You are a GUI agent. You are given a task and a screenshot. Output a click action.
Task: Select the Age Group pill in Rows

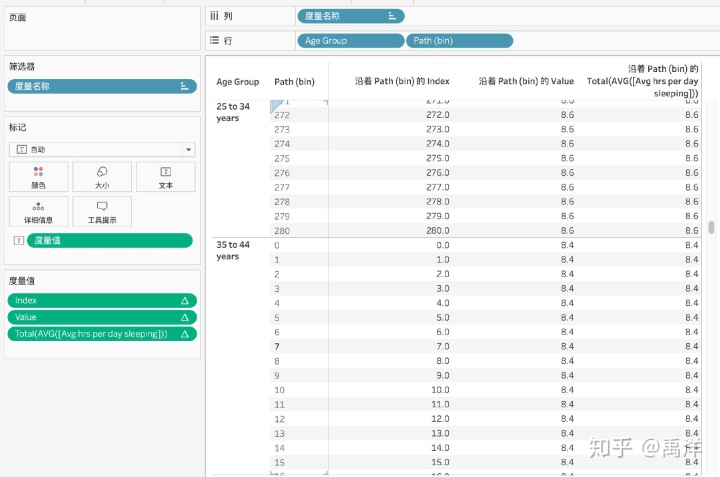tap(349, 41)
